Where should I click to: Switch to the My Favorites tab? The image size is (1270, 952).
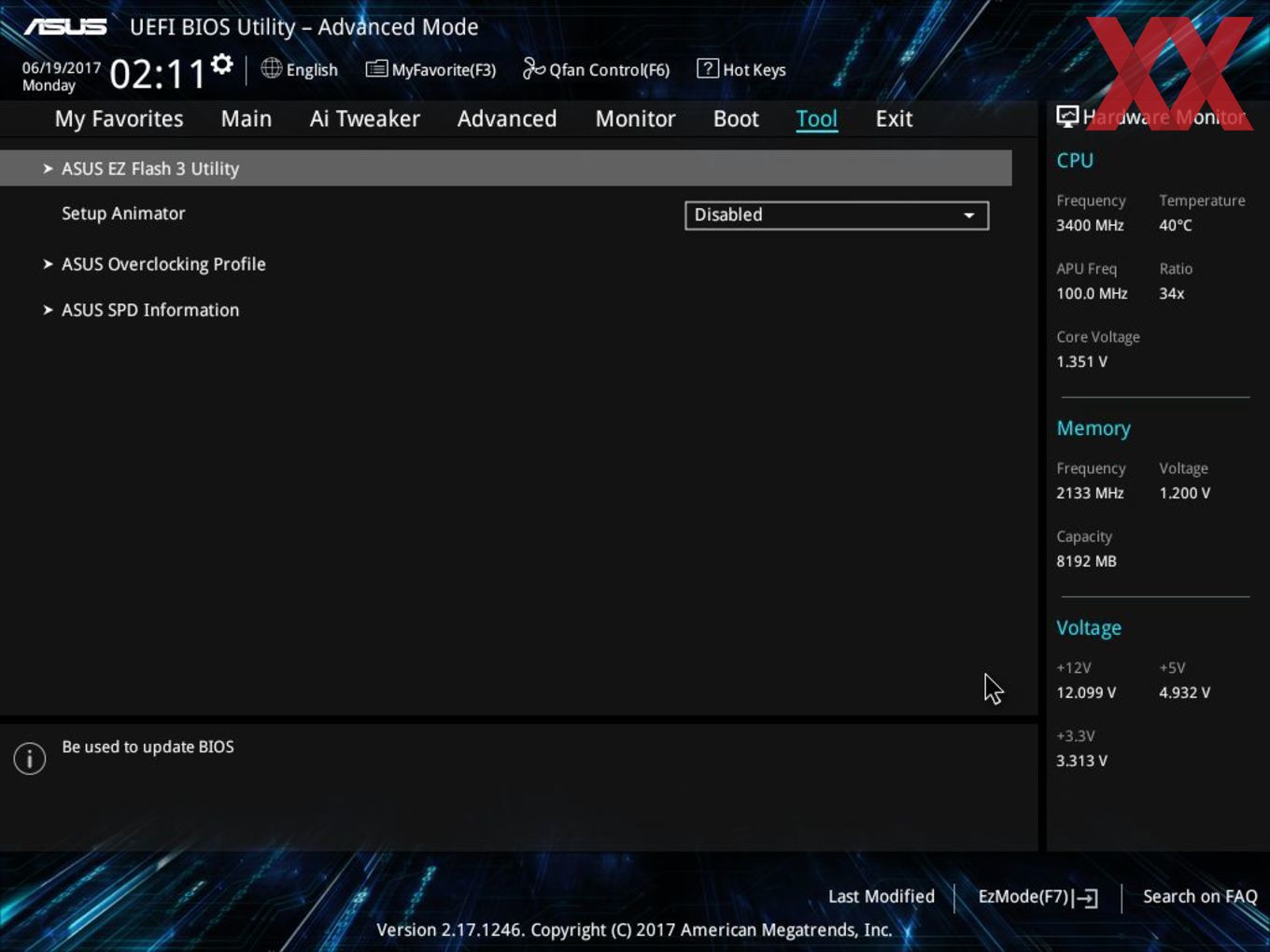click(x=119, y=119)
